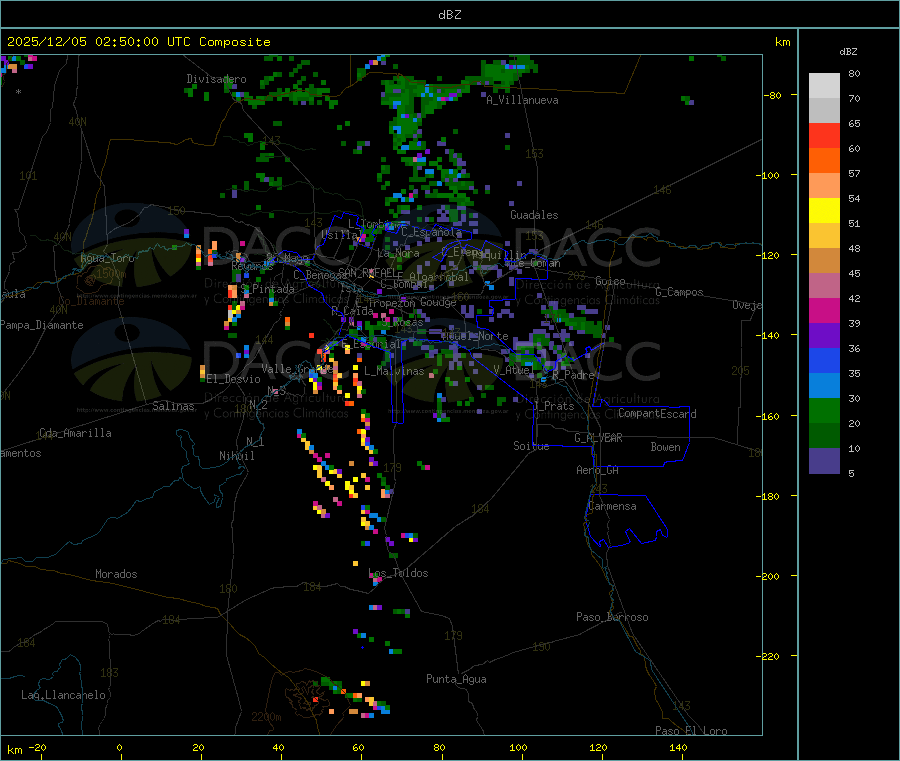Screen dimensions: 900x761
Task: Select the magenta 39-42 dBZ legend swatch
Action: (x=824, y=310)
